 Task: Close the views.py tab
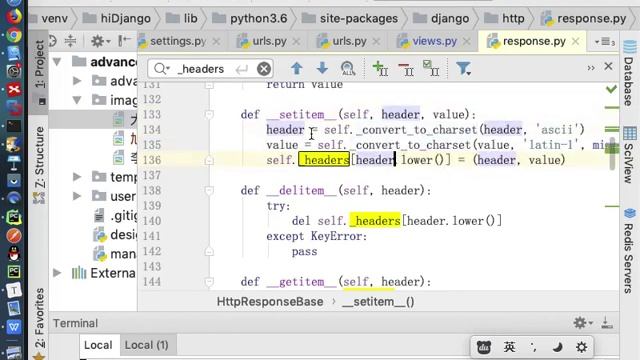pos(467,41)
